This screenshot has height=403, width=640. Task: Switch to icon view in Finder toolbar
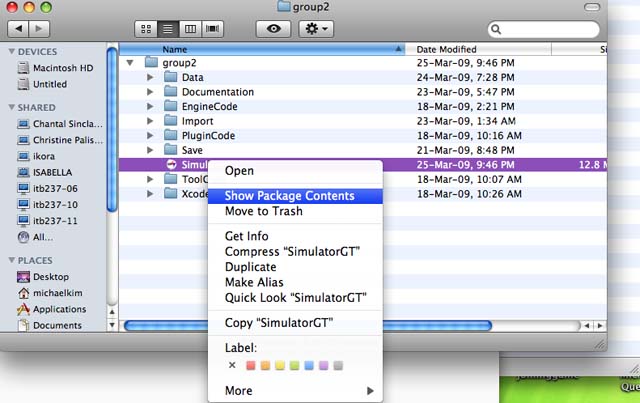[x=145, y=30]
